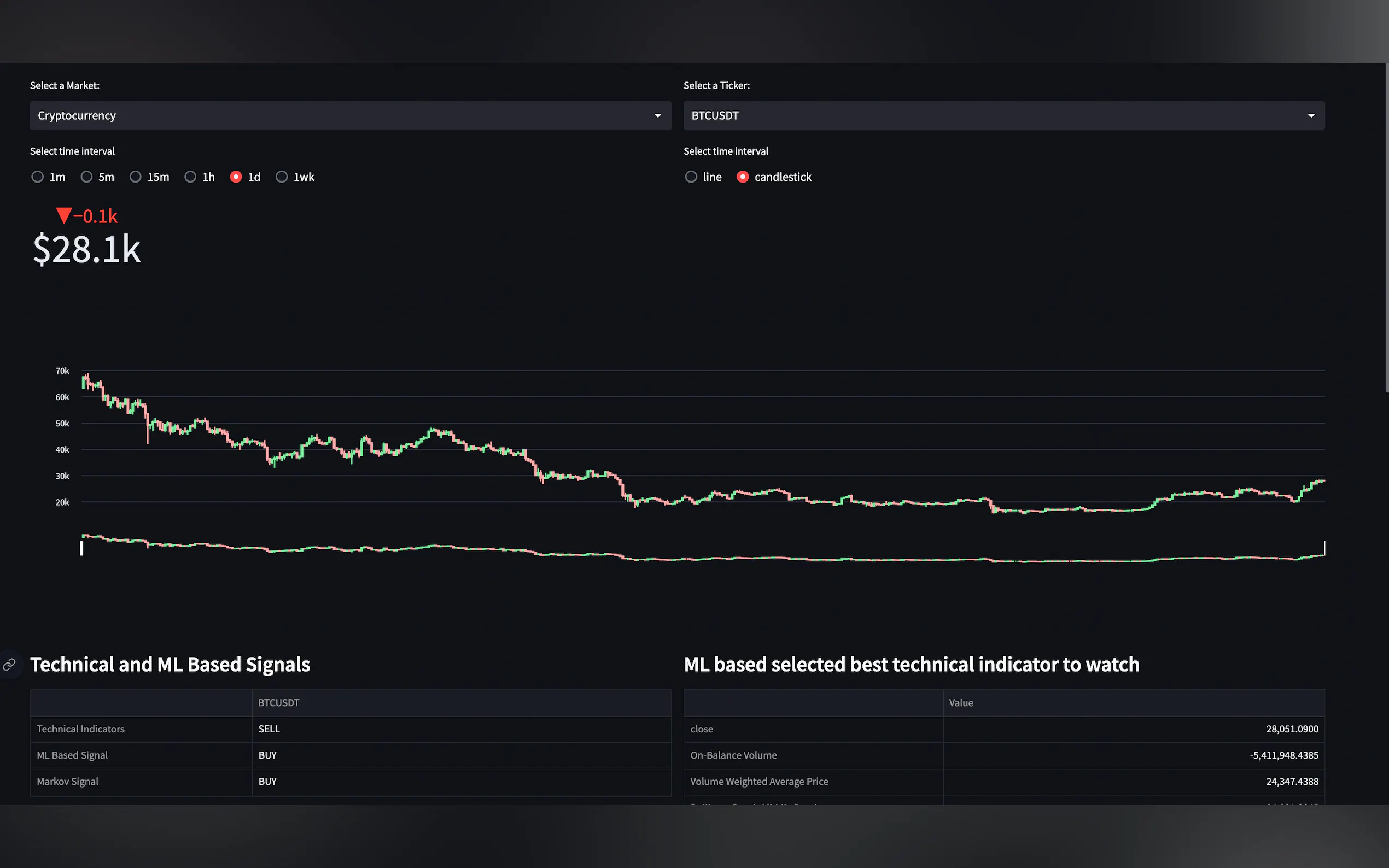Switch chart type to line

[691, 177]
